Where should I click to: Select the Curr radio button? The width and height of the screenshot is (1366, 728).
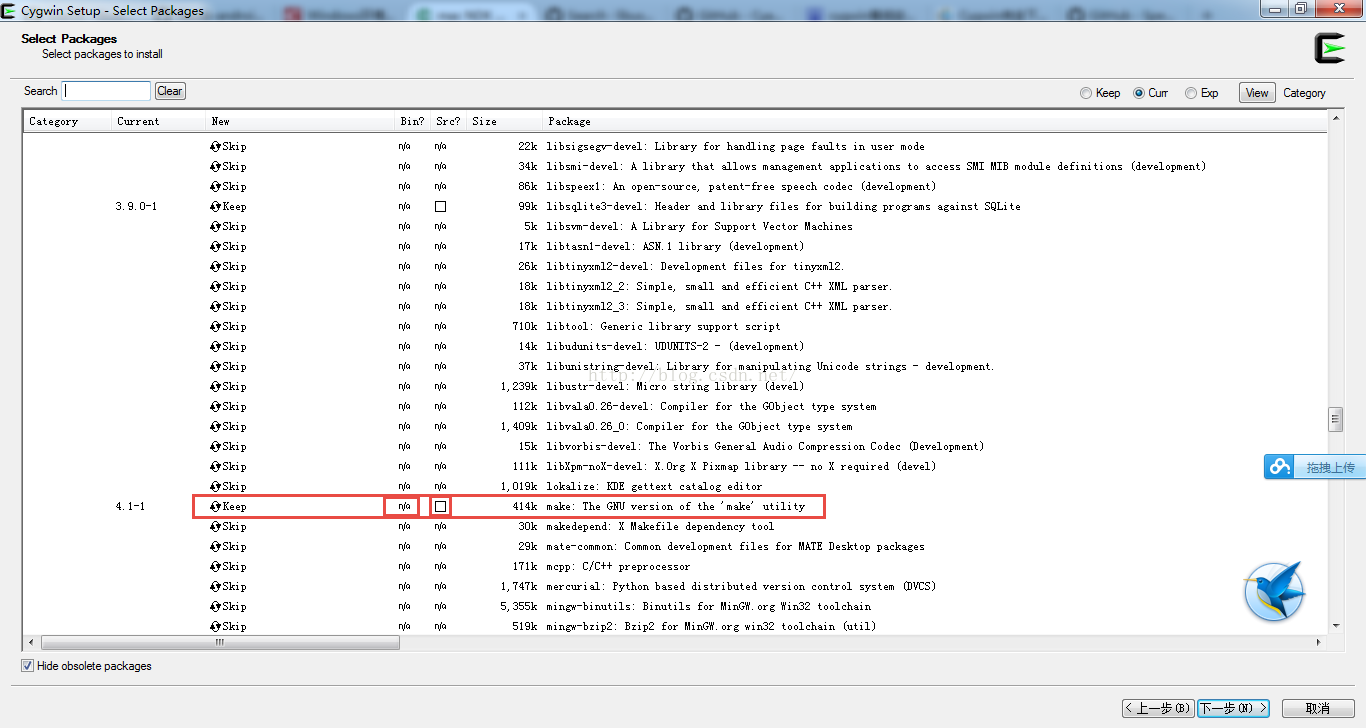pos(1139,93)
